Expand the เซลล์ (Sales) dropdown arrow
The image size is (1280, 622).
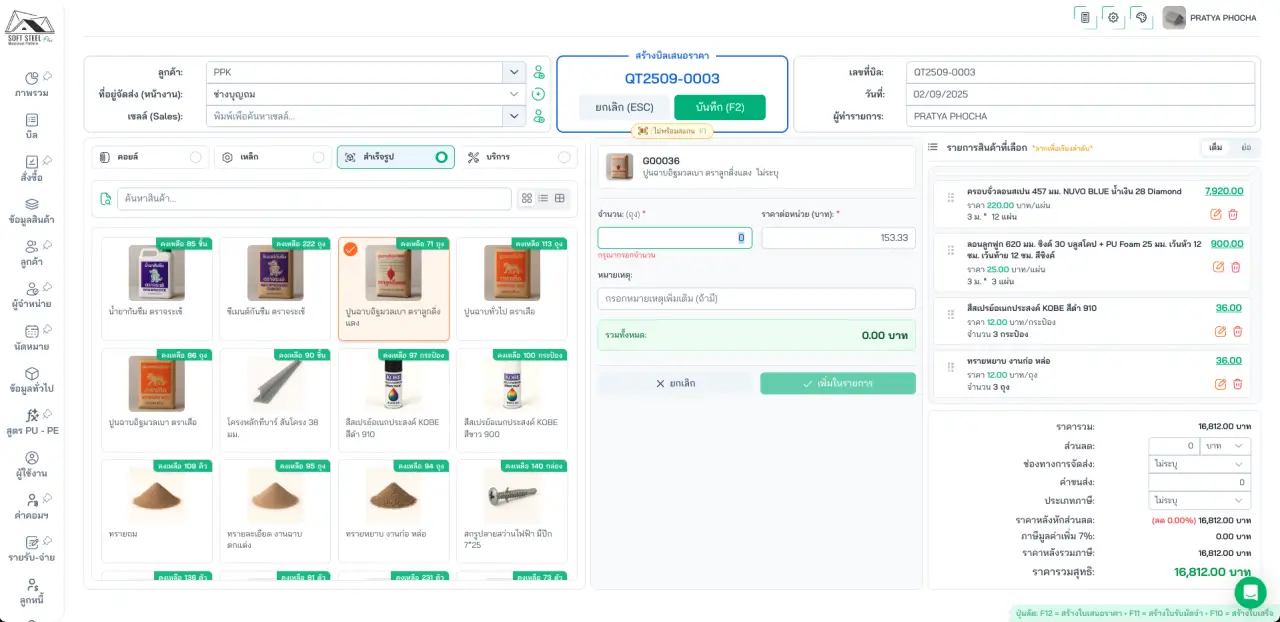click(514, 116)
